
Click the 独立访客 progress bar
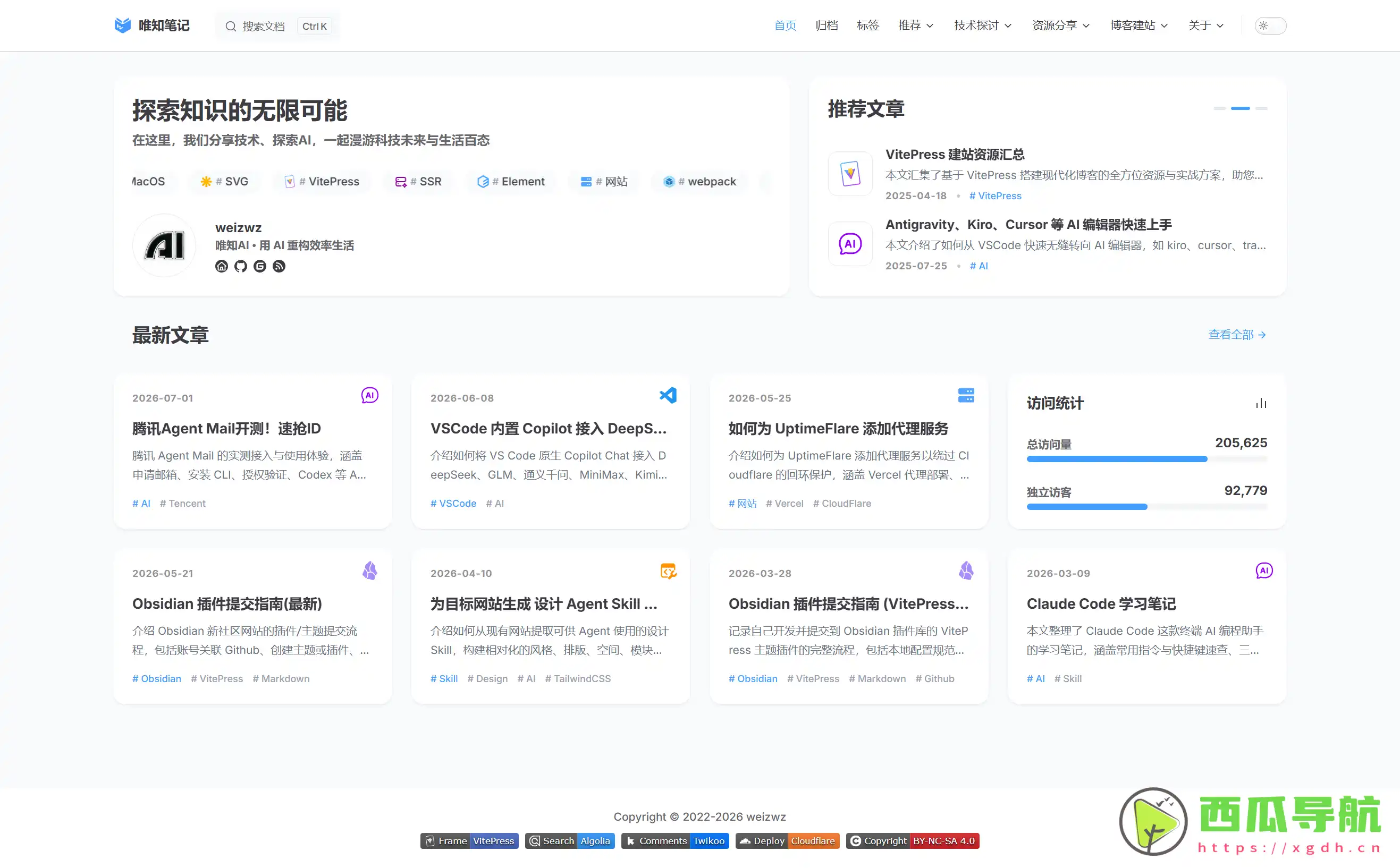tap(1147, 507)
